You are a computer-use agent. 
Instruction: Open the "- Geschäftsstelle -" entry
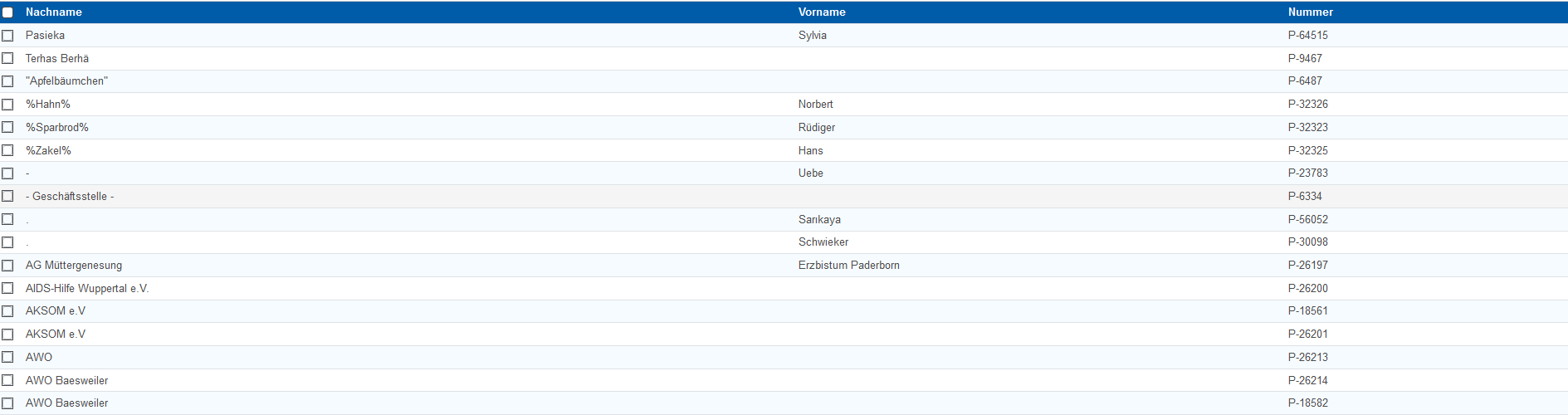[x=70, y=197]
